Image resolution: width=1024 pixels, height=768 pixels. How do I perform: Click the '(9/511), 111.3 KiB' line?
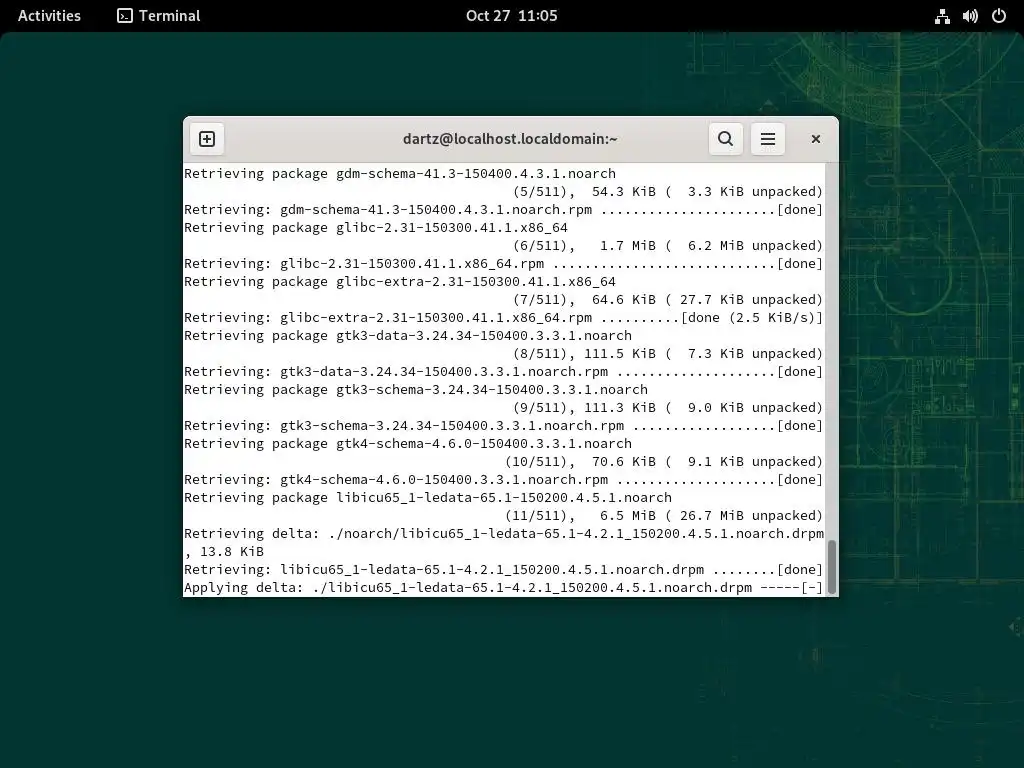pos(667,408)
